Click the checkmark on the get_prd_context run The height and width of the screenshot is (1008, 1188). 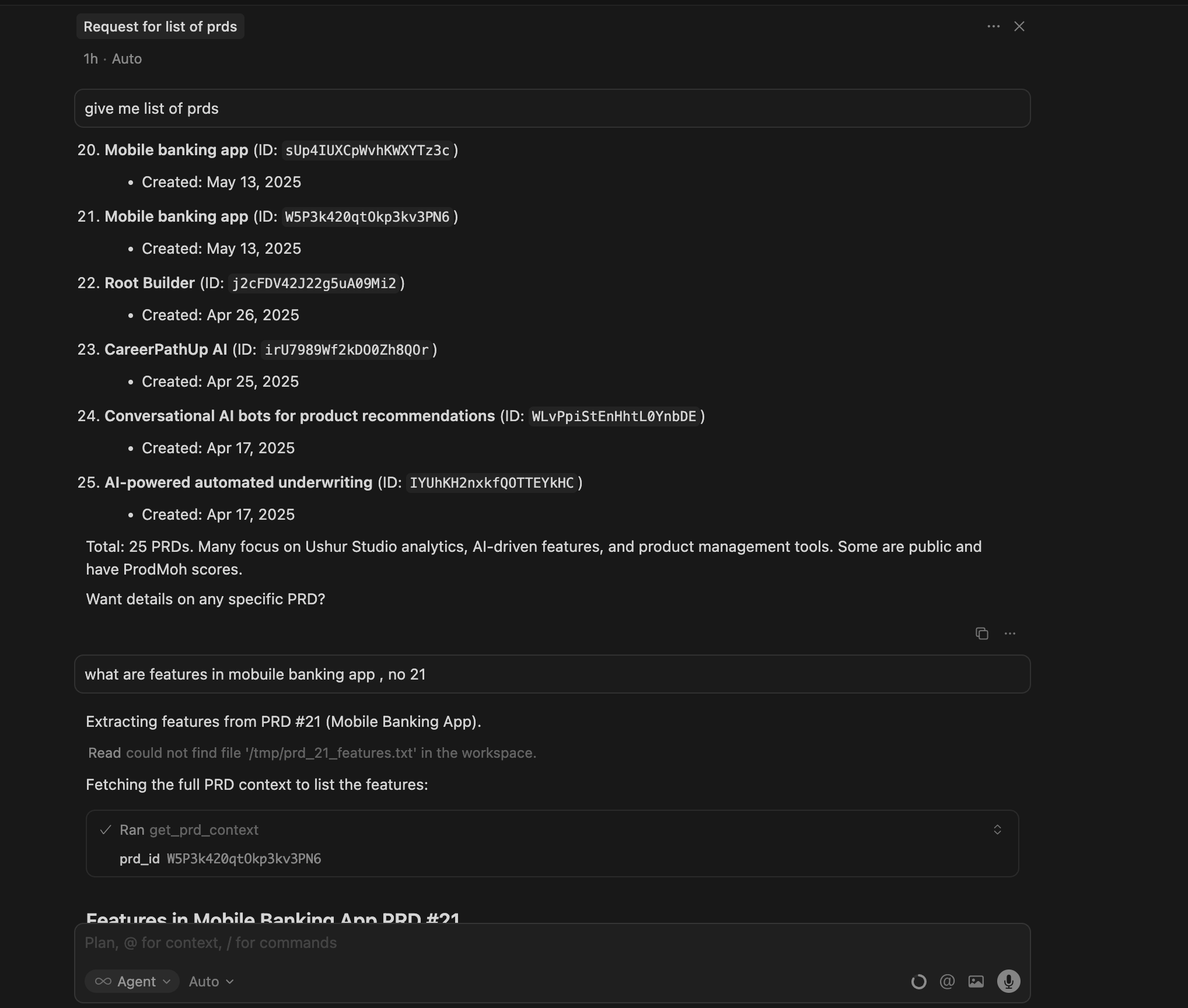point(106,829)
